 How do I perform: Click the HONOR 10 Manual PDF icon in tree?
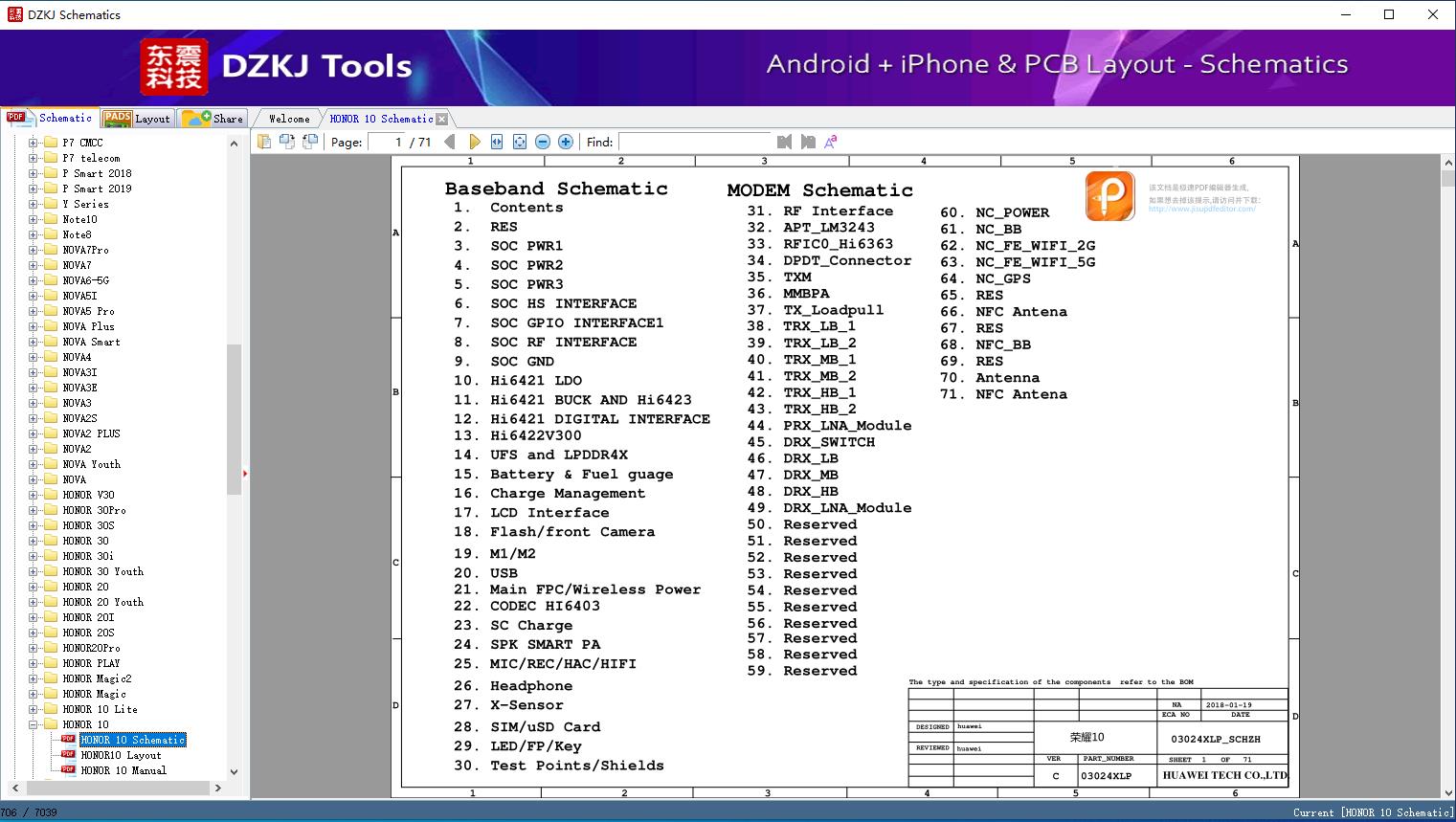(x=68, y=769)
